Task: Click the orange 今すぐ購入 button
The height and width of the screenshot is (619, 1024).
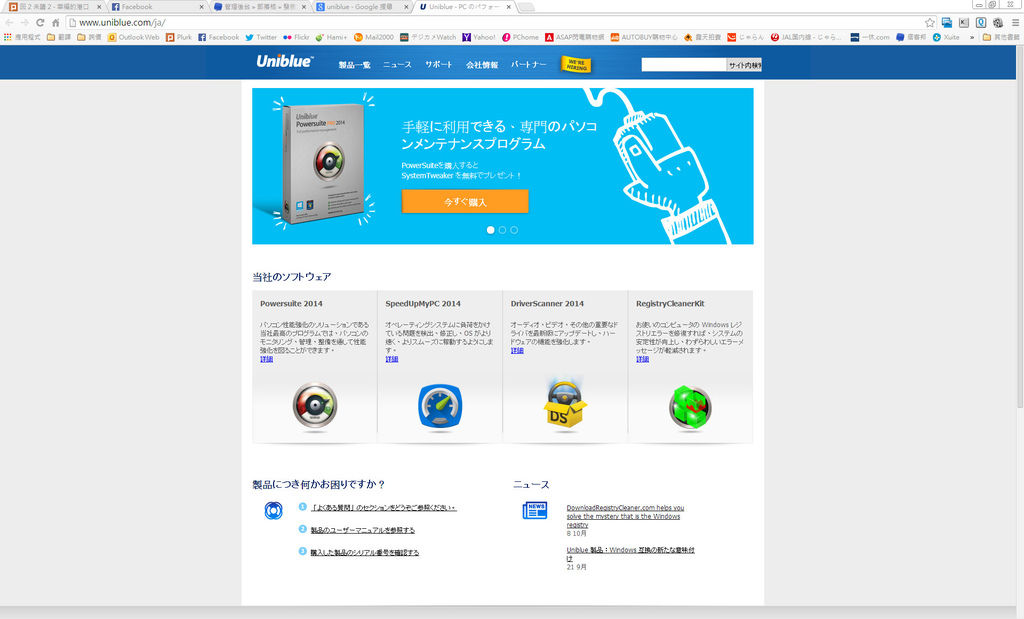Action: 465,202
